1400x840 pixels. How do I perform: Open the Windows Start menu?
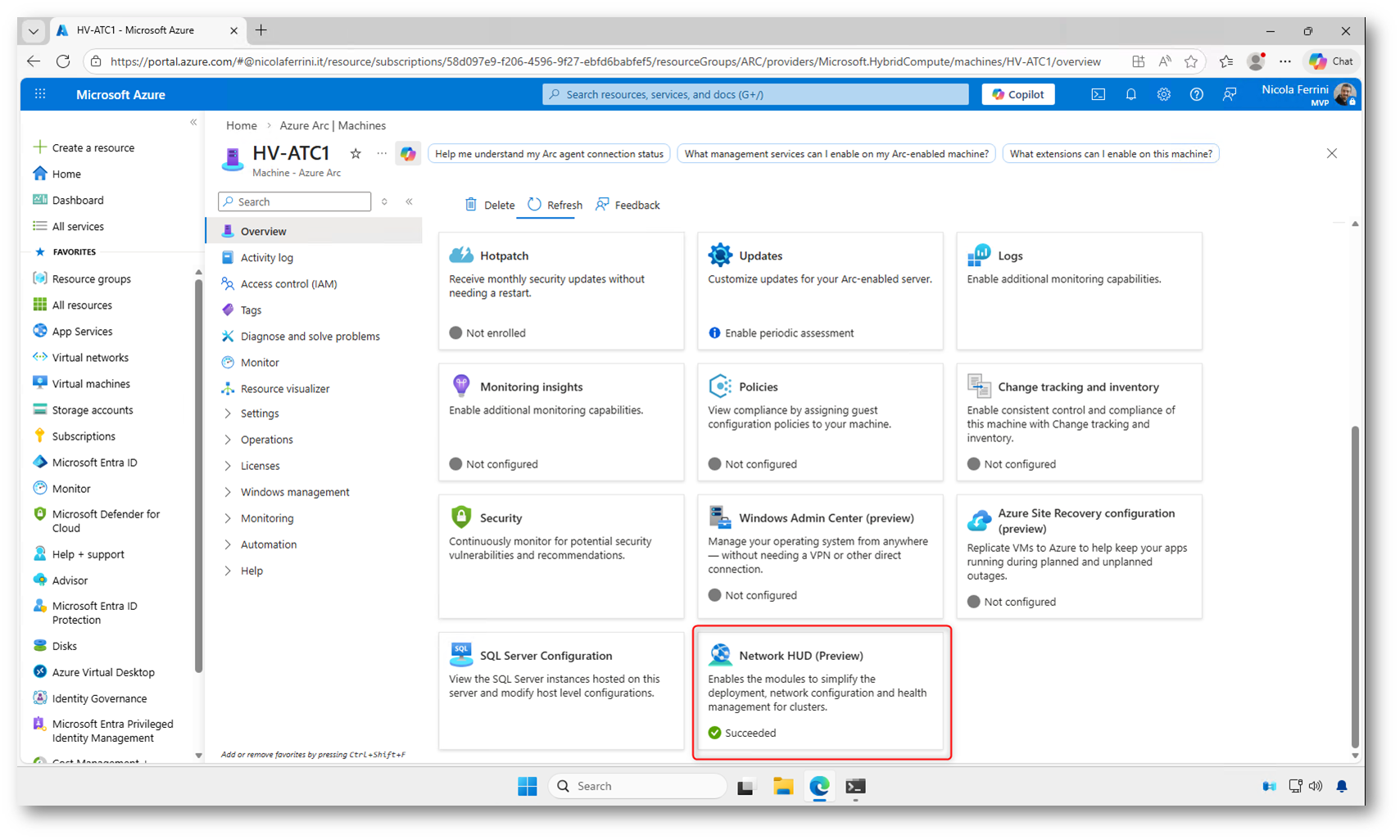(528, 787)
